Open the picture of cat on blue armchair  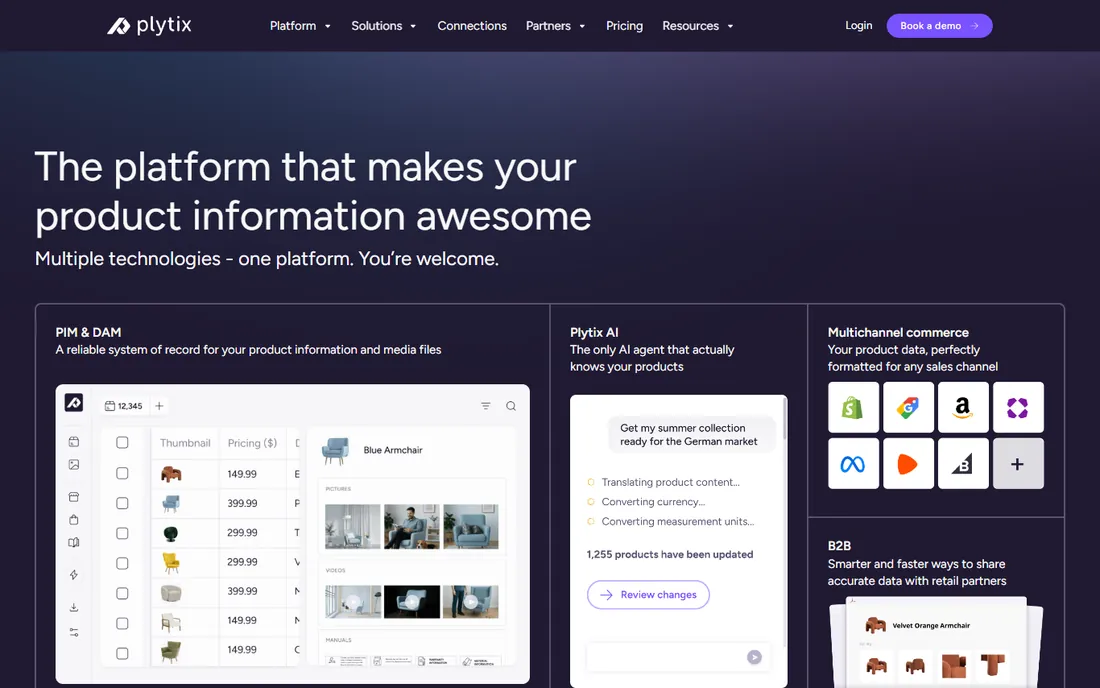[x=471, y=526]
